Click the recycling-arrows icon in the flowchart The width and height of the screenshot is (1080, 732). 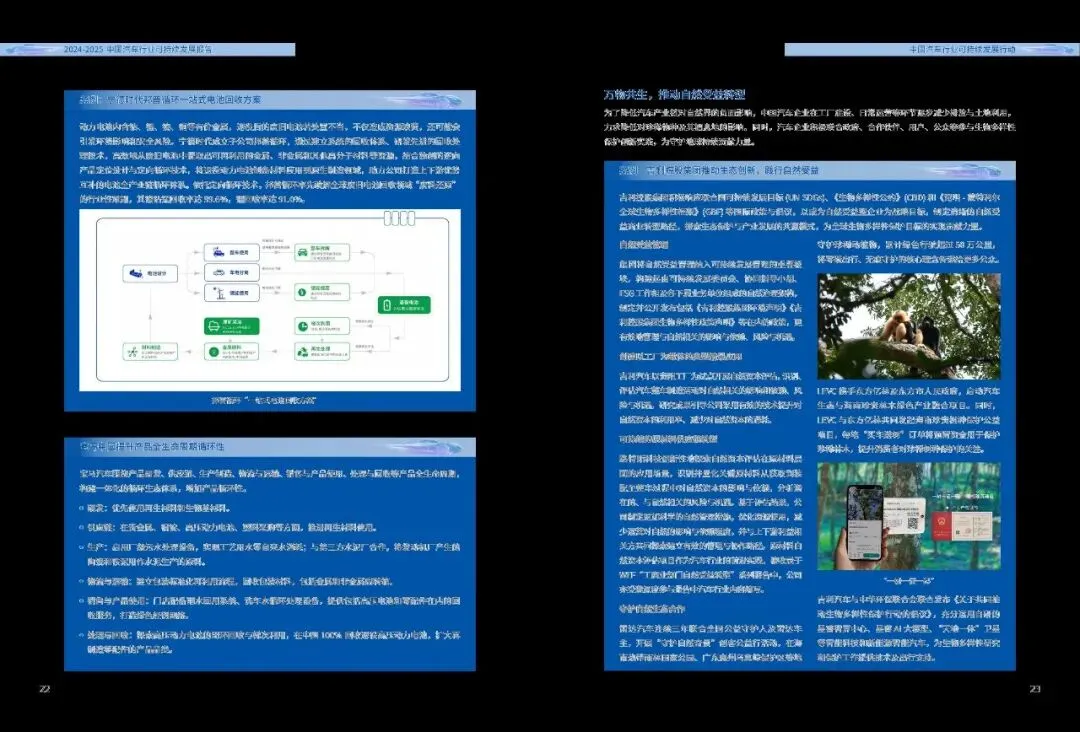302,352
